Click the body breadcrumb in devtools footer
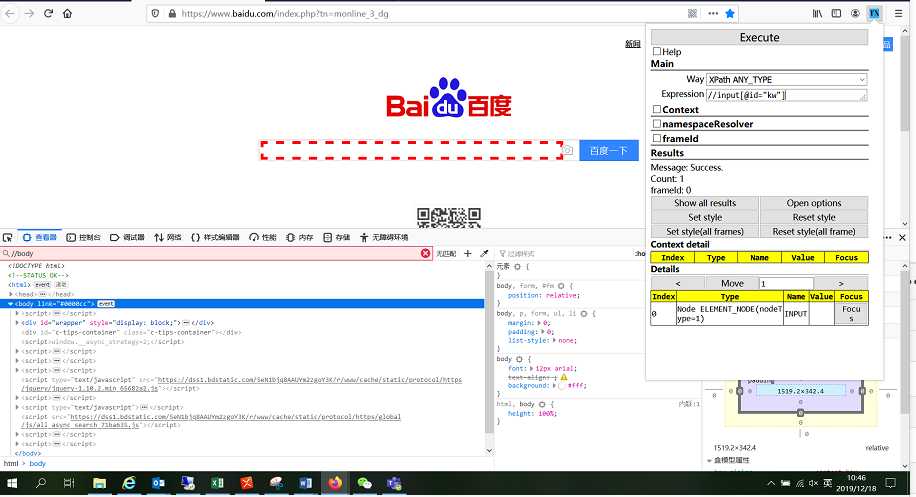 click(37, 464)
